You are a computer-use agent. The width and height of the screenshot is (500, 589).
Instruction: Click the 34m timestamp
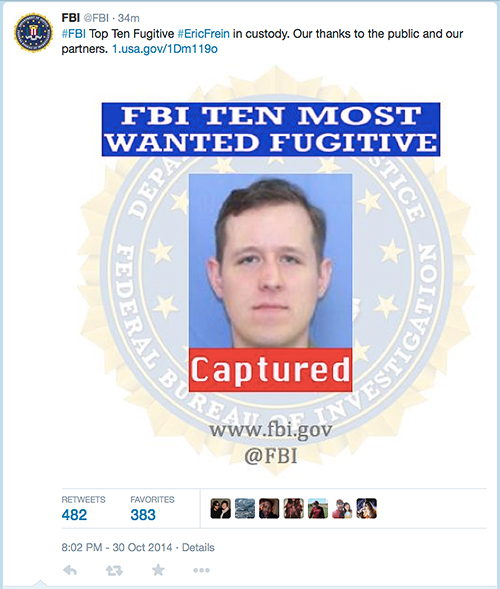(x=128, y=18)
